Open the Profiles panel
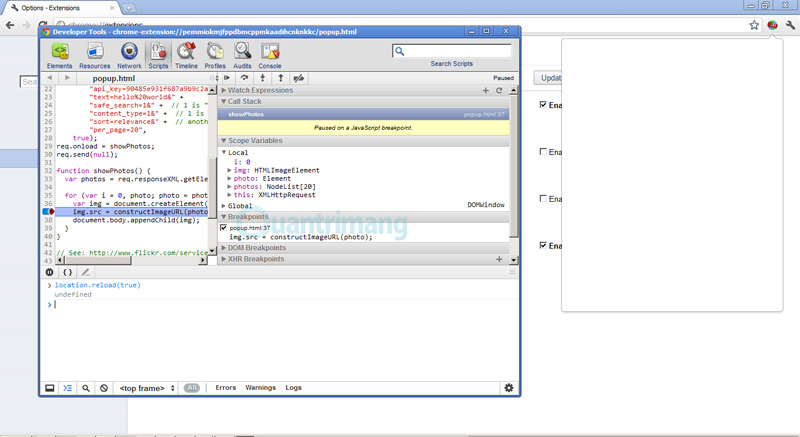The height and width of the screenshot is (437, 800). click(215, 55)
